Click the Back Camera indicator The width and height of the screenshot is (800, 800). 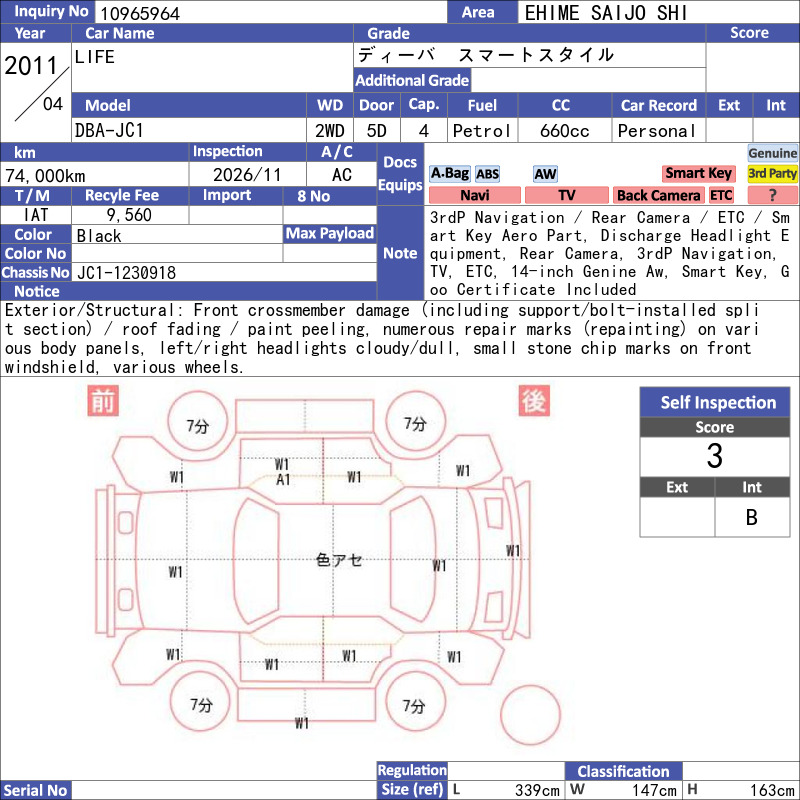[659, 195]
